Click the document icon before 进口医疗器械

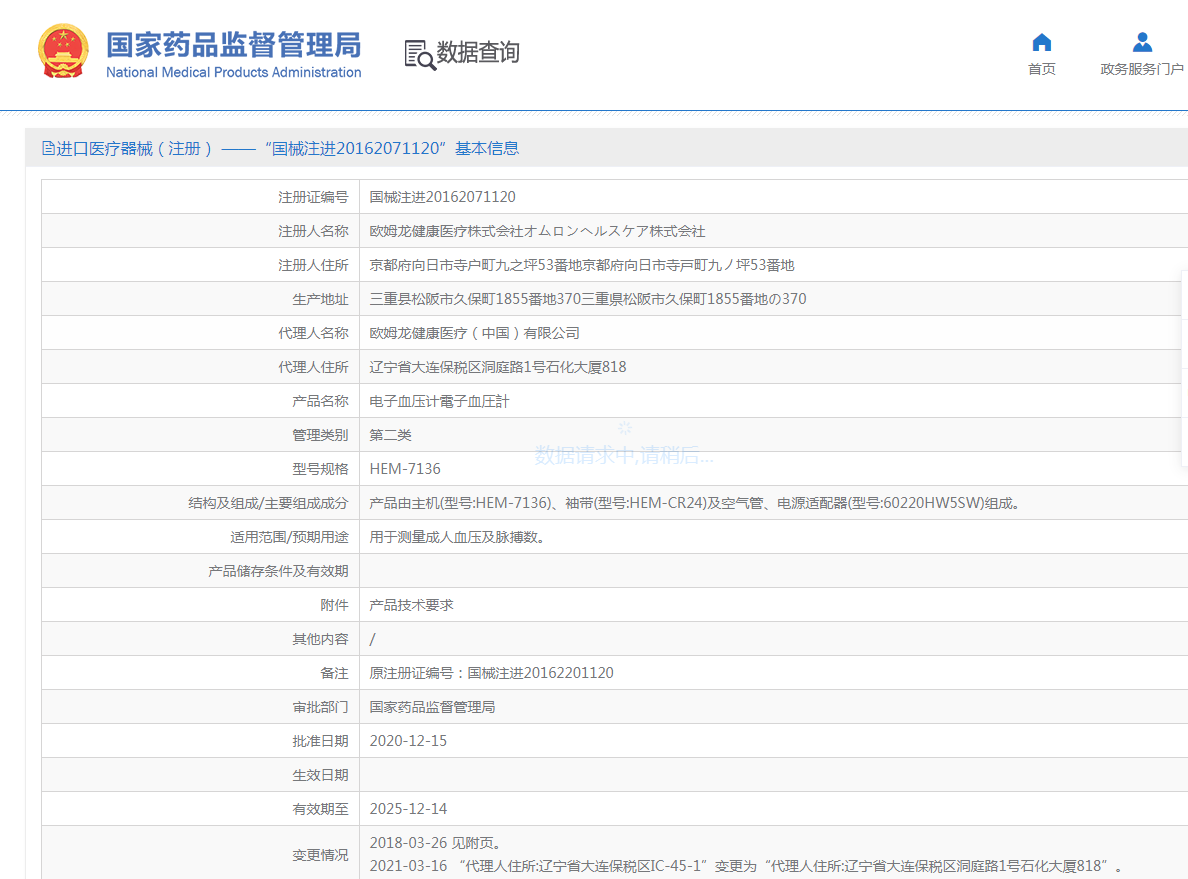(48, 149)
